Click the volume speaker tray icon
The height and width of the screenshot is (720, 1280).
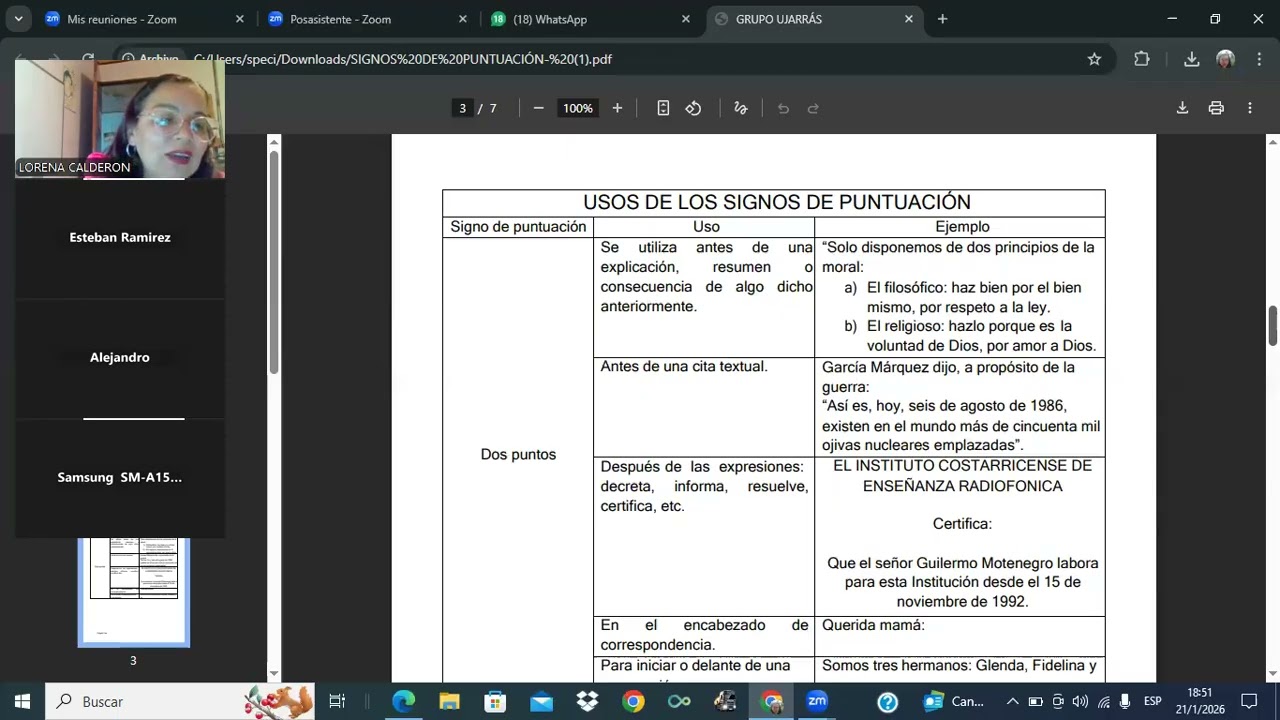point(1080,702)
